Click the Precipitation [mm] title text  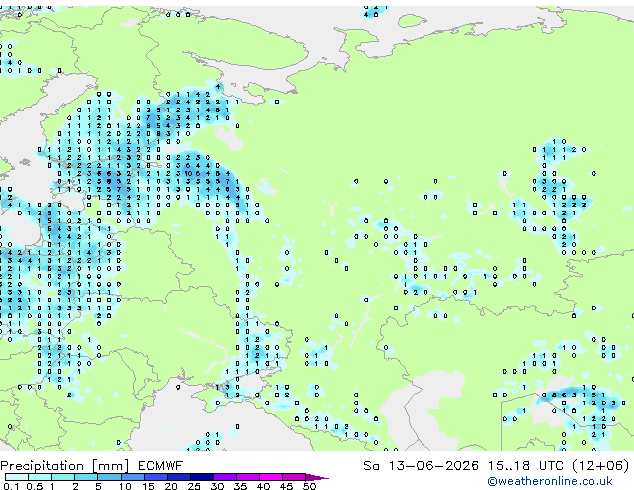[x=65, y=466]
